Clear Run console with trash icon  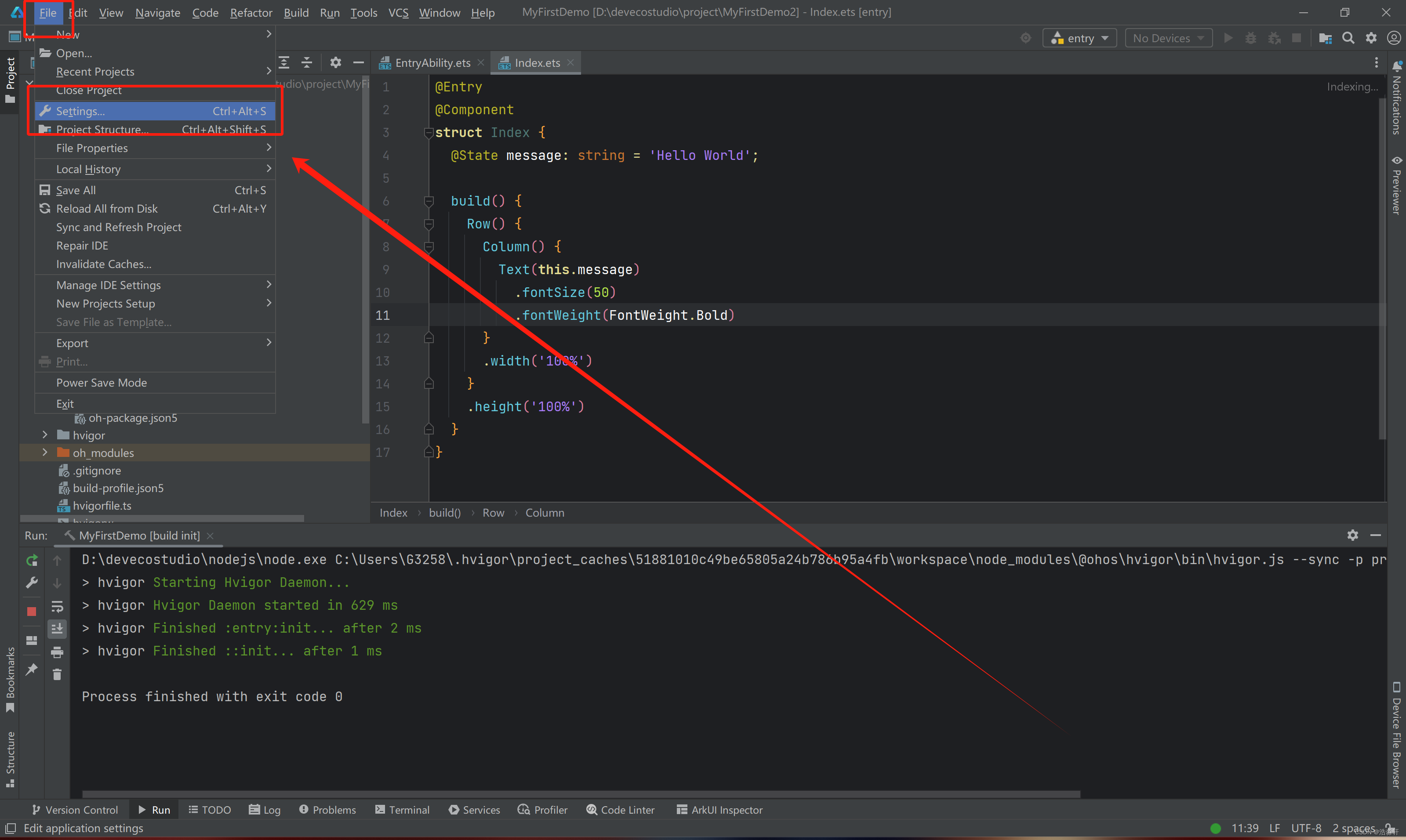point(57,674)
